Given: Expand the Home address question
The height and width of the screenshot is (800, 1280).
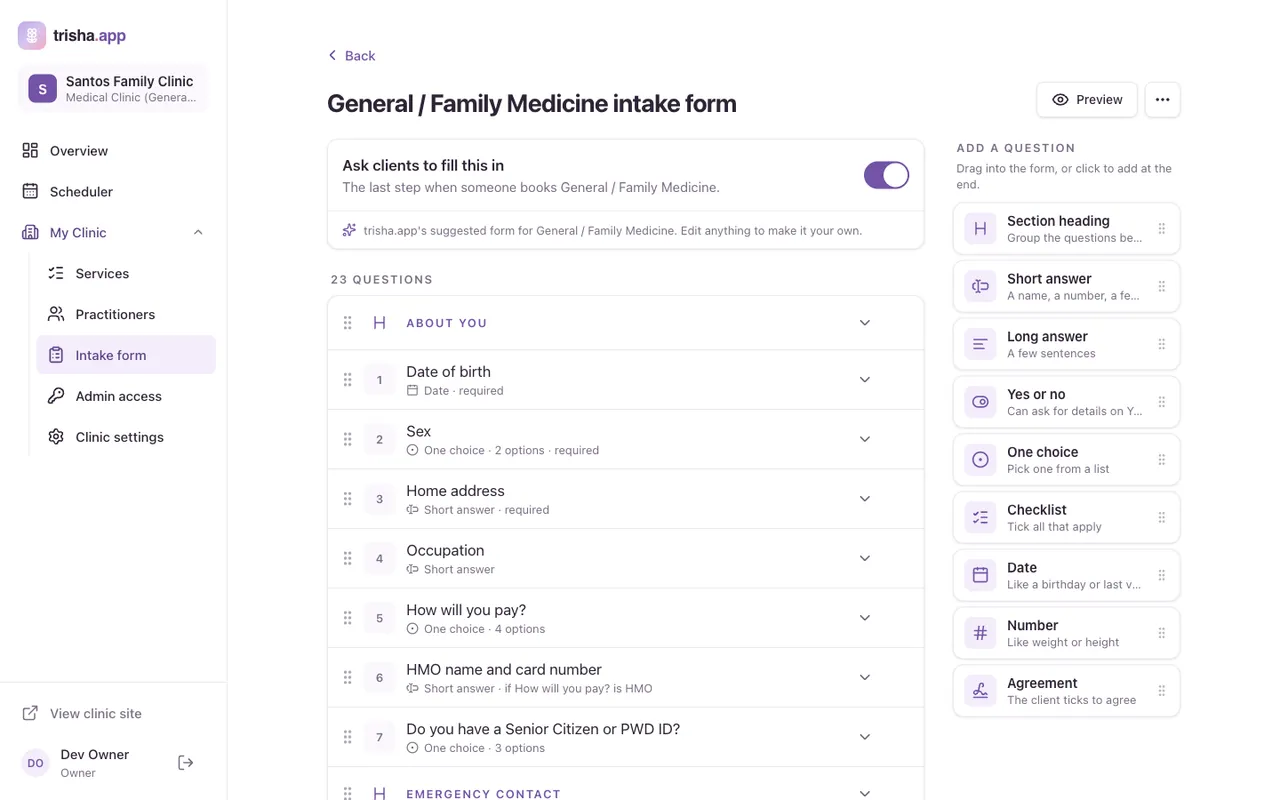Looking at the screenshot, I should (x=865, y=499).
